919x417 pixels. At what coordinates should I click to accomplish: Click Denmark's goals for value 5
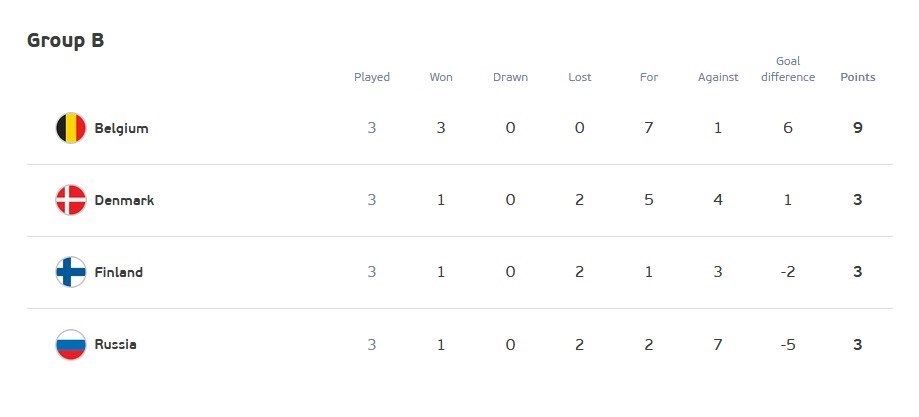(x=649, y=200)
